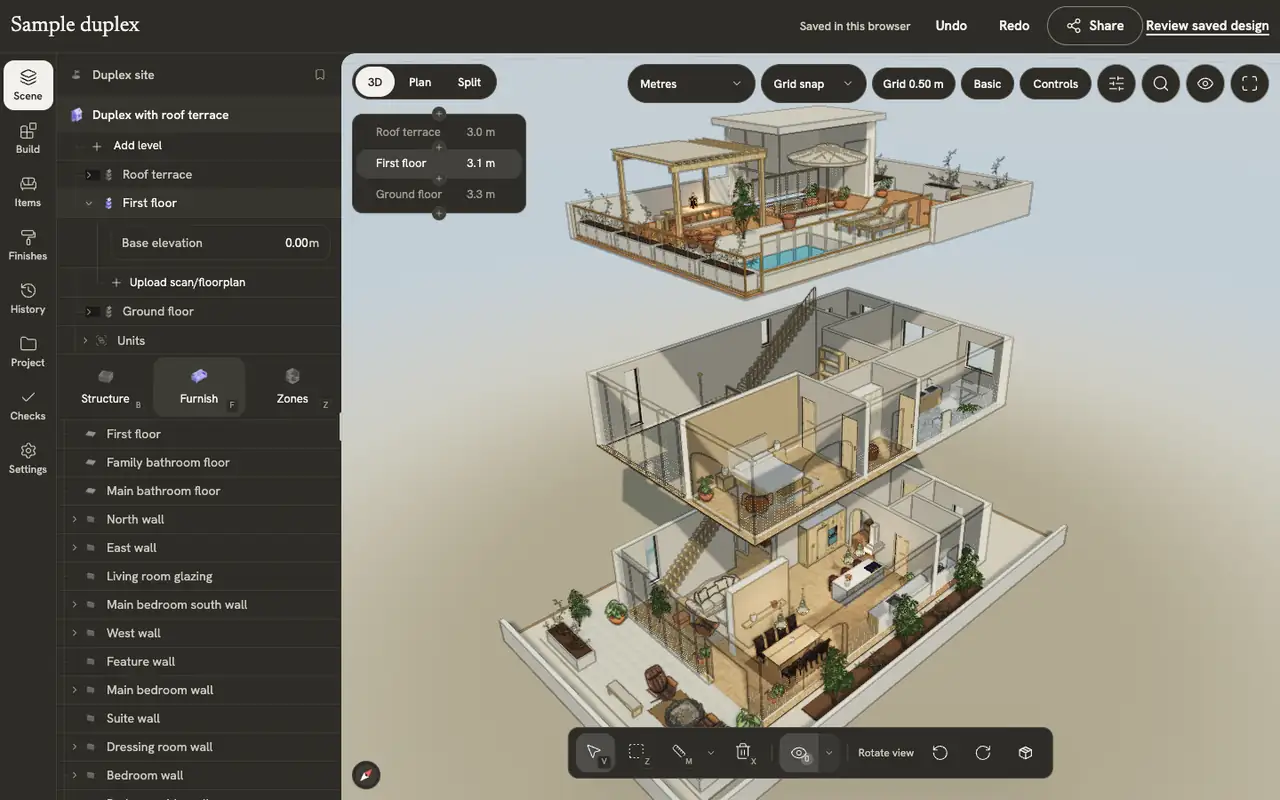
Task: Activate the marquee box-select tool
Action: pyautogui.click(x=637, y=753)
